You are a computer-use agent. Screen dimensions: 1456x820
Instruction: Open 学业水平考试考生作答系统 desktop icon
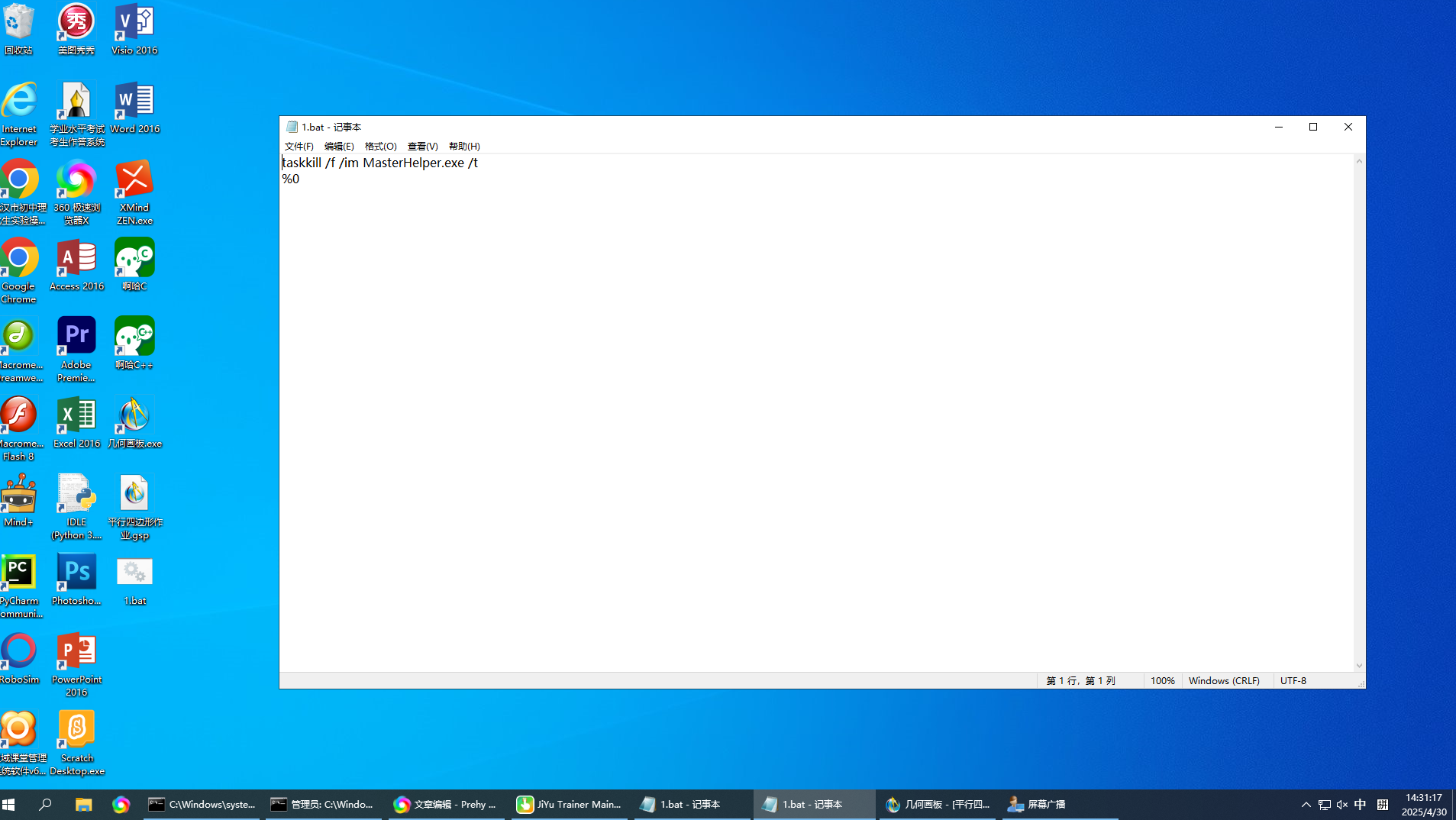click(x=76, y=114)
